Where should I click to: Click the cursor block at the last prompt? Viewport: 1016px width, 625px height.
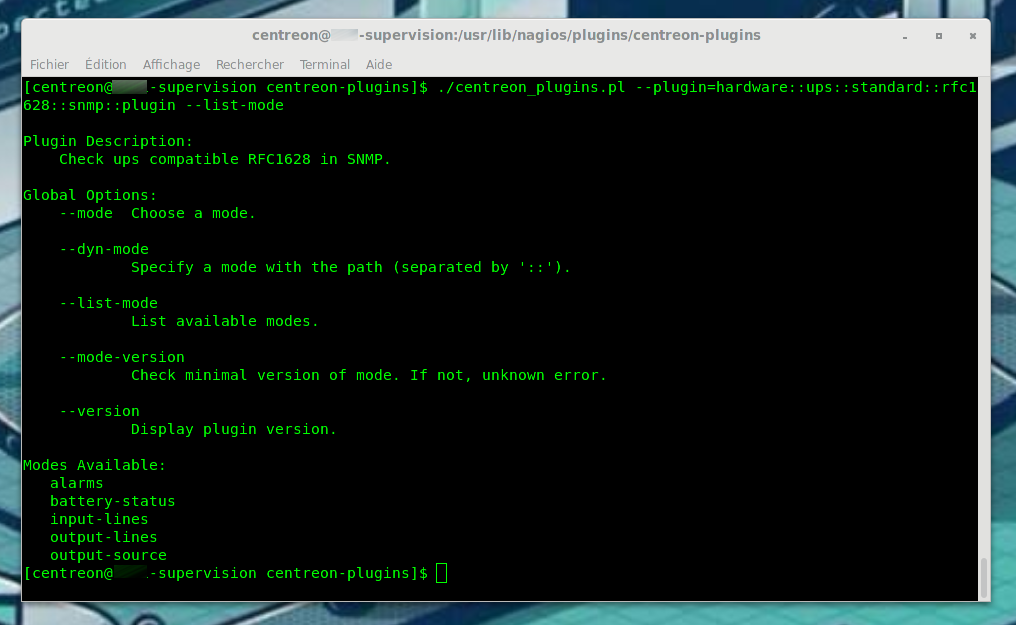pos(442,573)
